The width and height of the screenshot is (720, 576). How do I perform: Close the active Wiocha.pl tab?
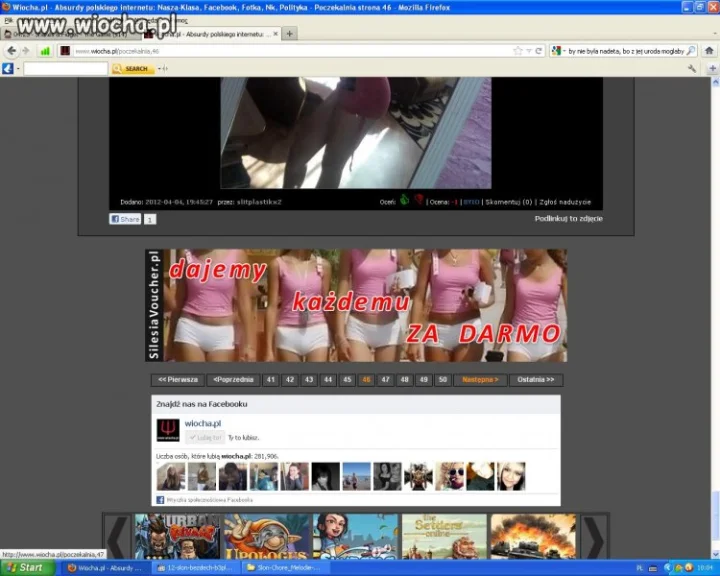point(276,34)
